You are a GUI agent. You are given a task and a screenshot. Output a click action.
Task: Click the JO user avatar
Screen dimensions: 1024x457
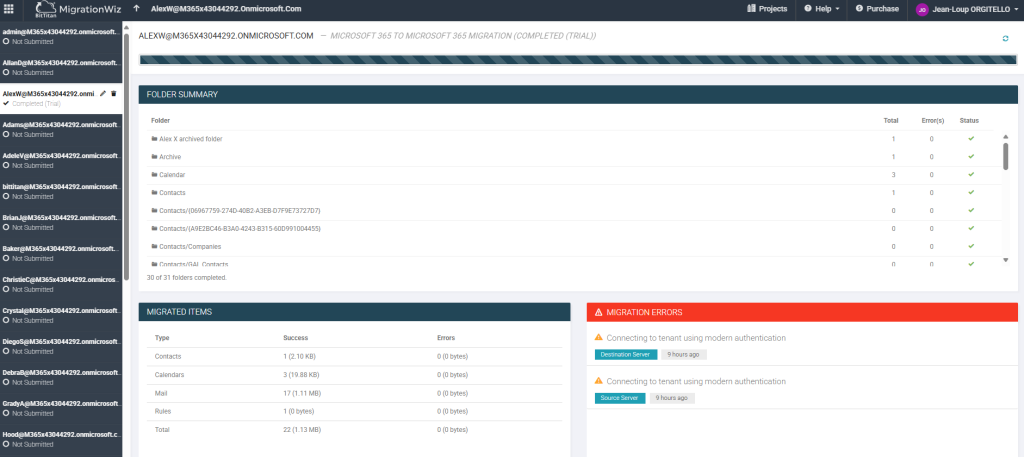point(922,10)
